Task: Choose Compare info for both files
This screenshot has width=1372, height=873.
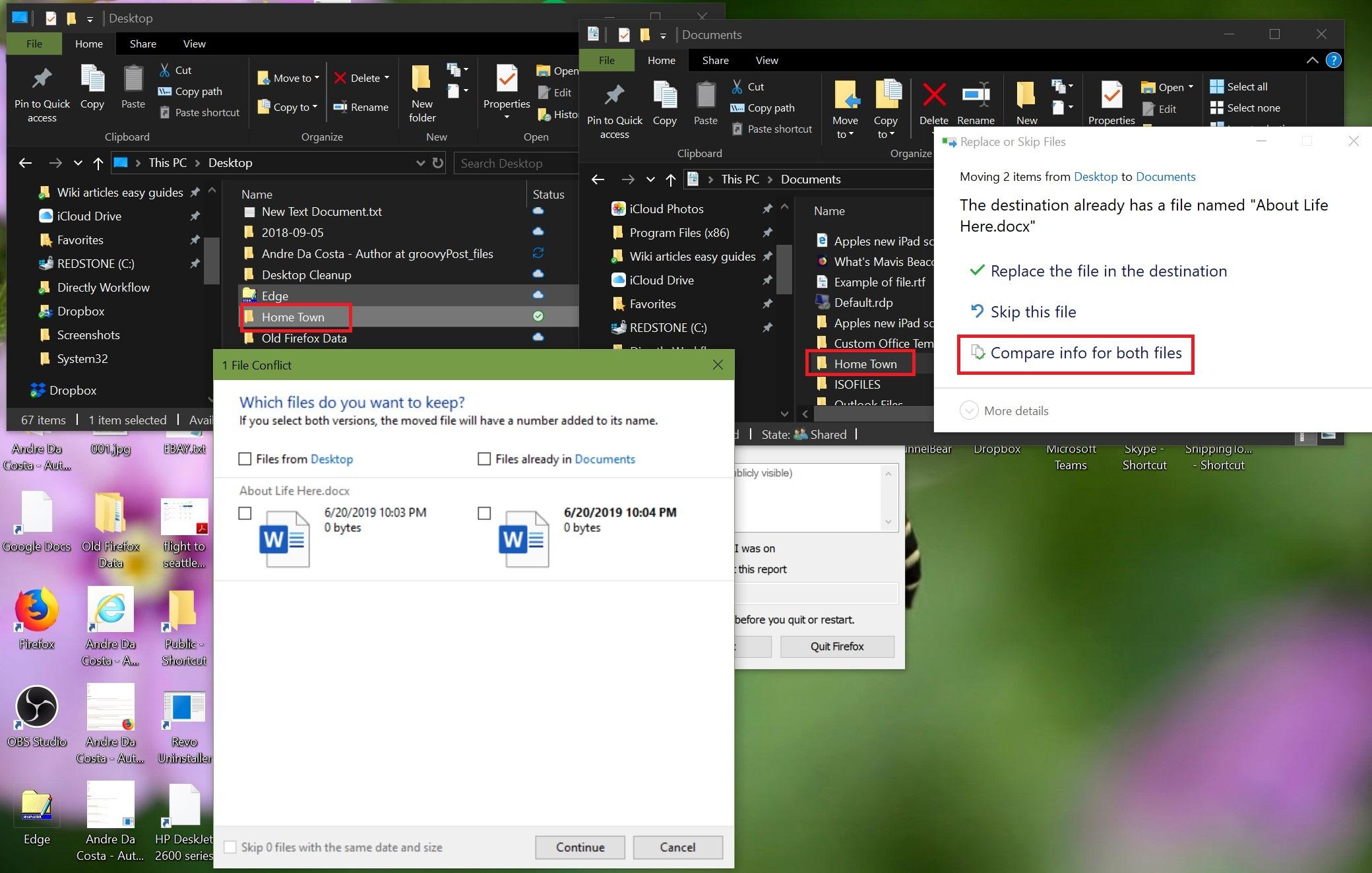Action: (x=1085, y=353)
